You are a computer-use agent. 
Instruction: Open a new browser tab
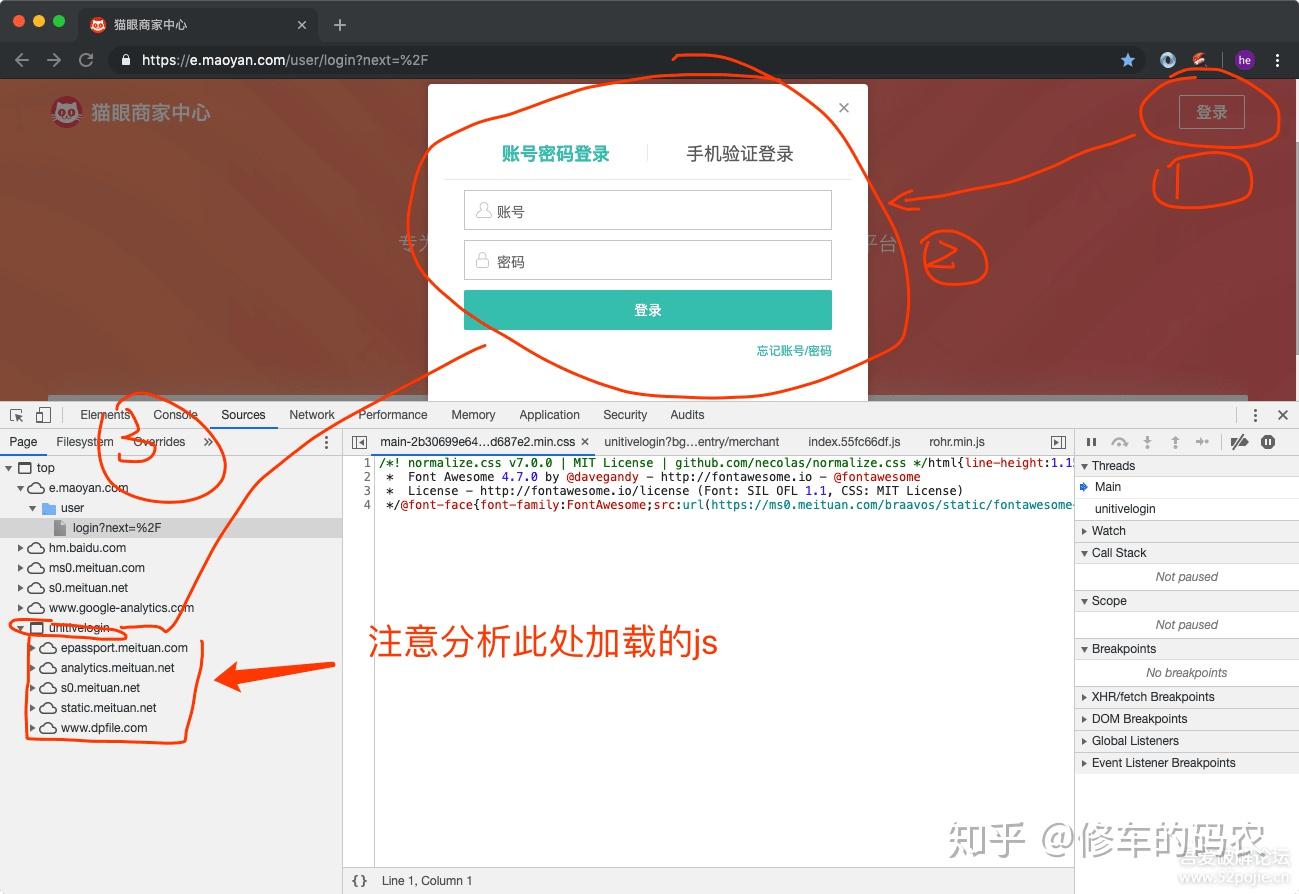coord(340,25)
